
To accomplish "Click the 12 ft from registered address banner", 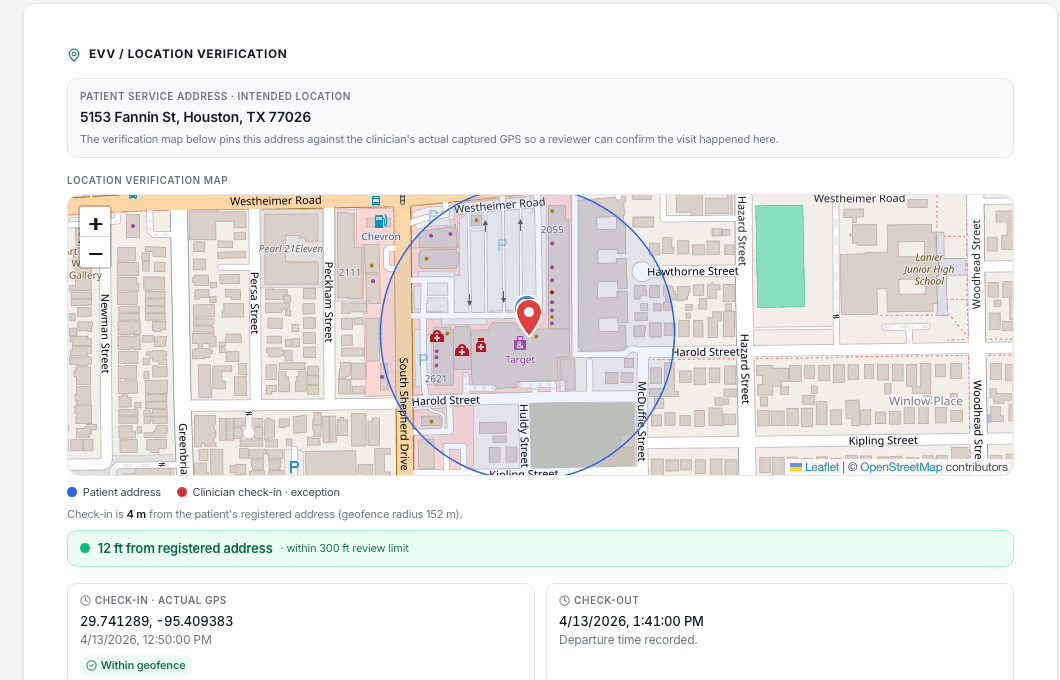I will pos(540,548).
